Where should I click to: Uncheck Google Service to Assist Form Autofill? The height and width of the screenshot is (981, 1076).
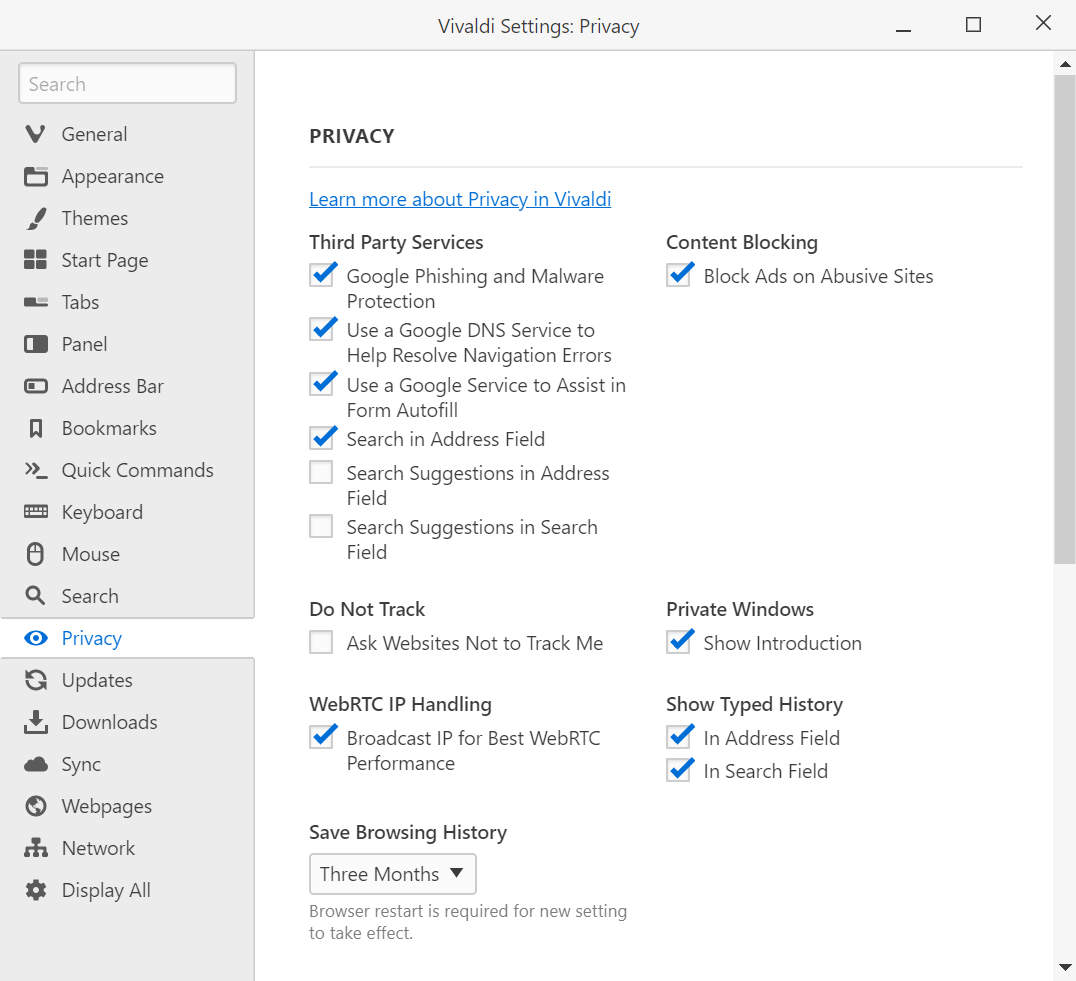pyautogui.click(x=321, y=384)
